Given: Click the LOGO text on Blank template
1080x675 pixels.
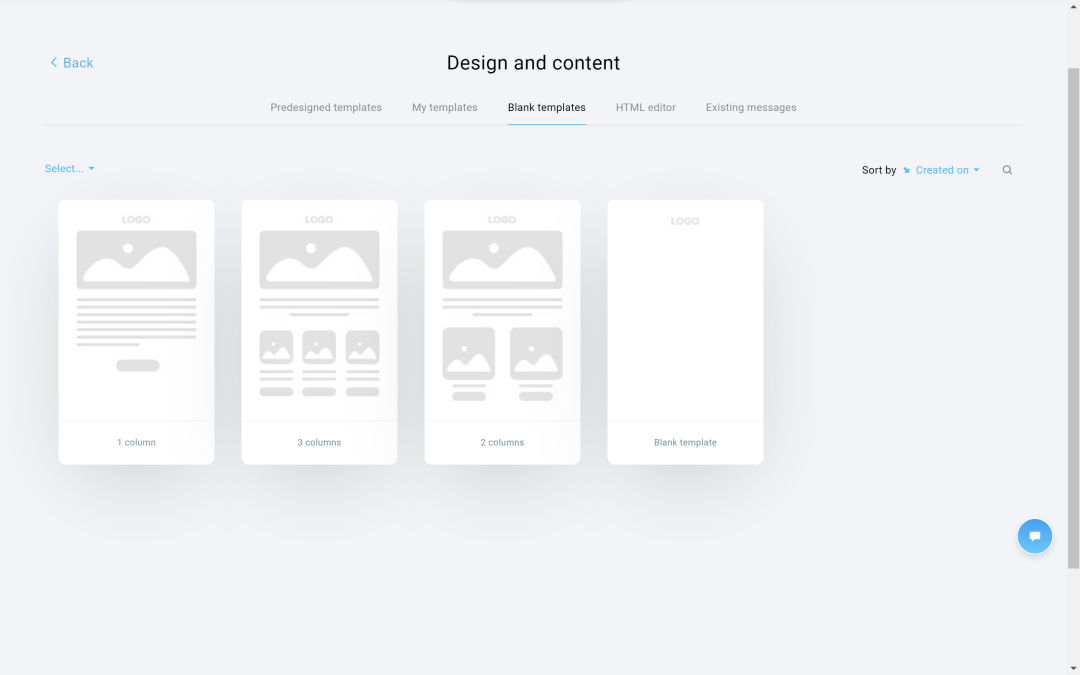Looking at the screenshot, I should coord(685,221).
